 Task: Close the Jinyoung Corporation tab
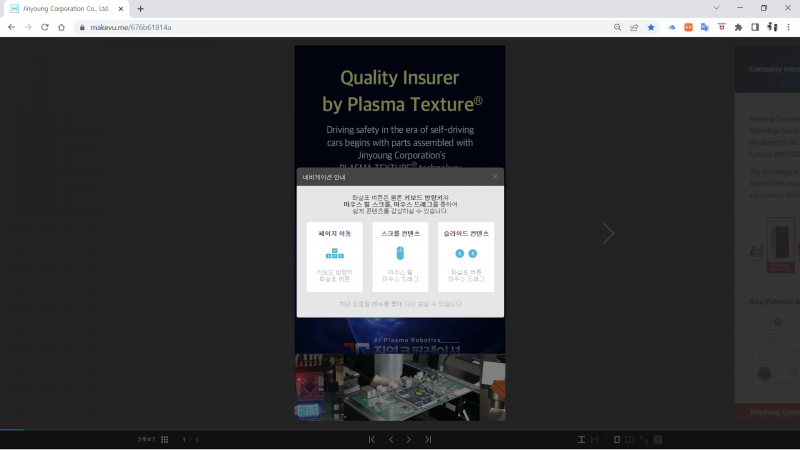(x=121, y=9)
